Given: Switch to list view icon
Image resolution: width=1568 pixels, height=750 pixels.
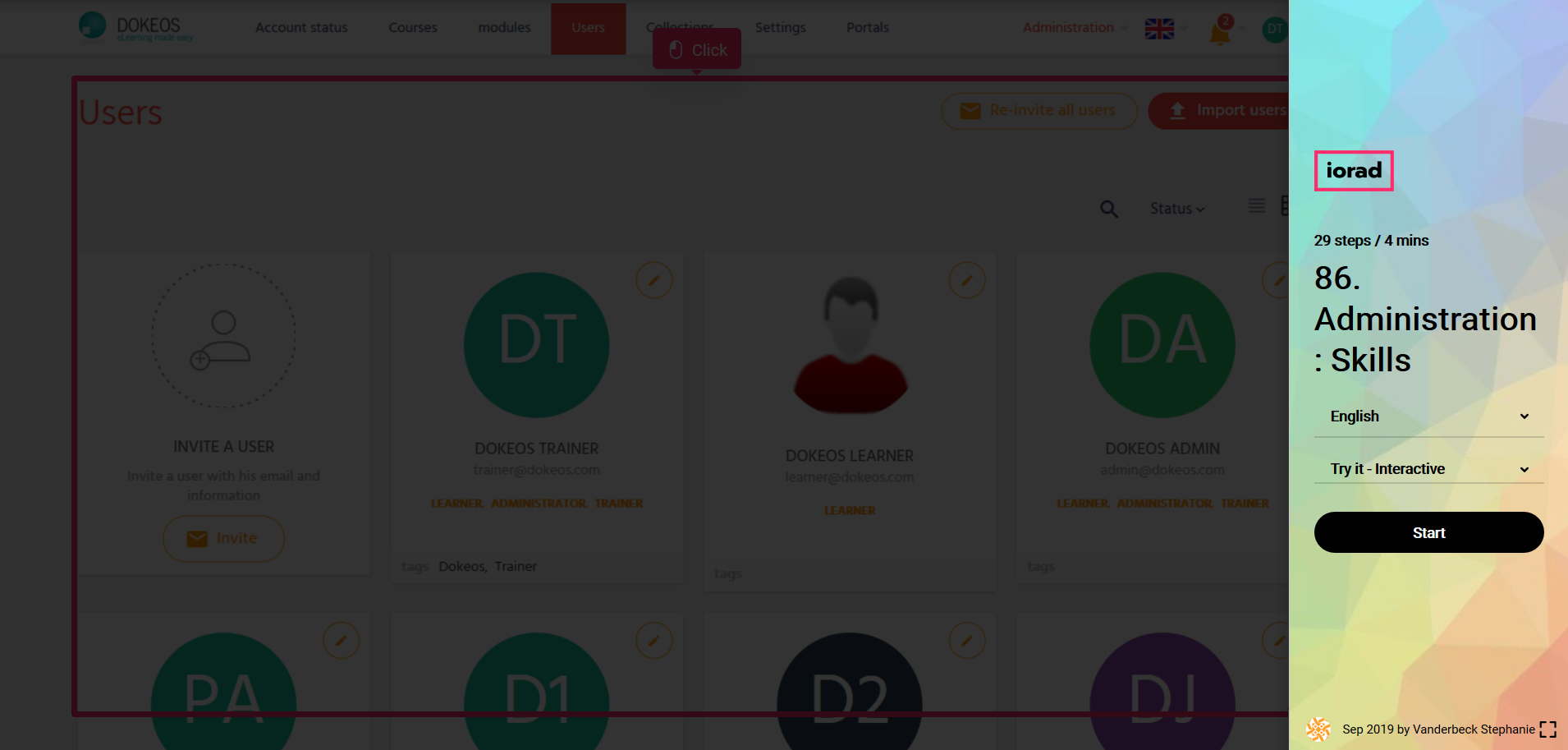Looking at the screenshot, I should (x=1256, y=205).
